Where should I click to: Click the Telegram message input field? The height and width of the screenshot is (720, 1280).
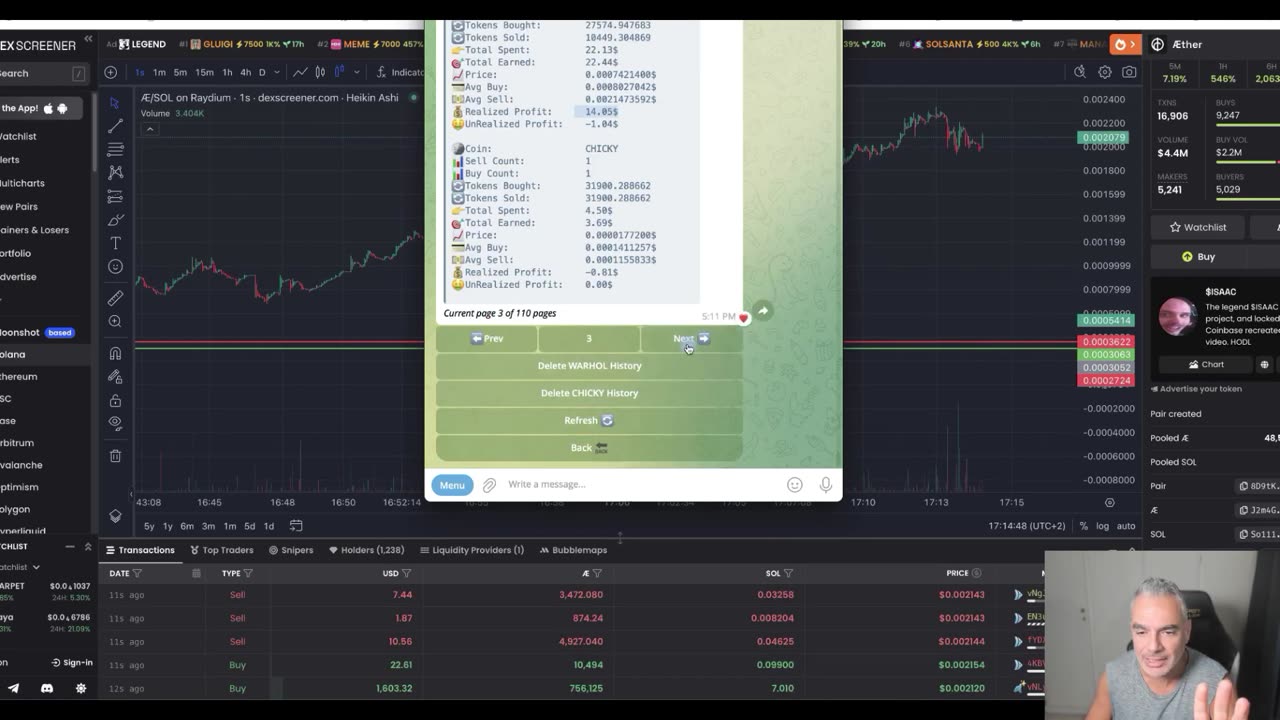(640, 485)
